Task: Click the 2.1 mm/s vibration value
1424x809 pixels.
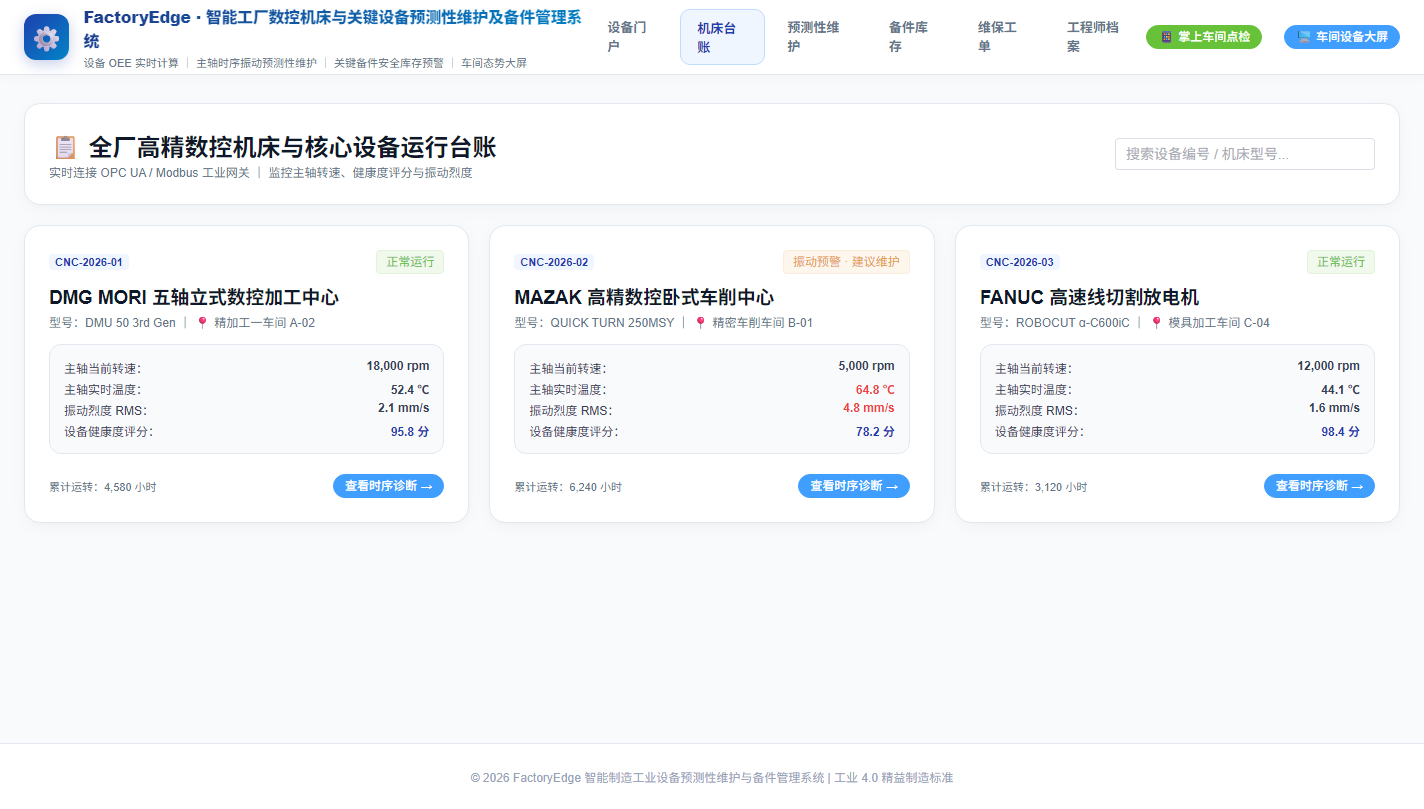Action: pos(404,408)
